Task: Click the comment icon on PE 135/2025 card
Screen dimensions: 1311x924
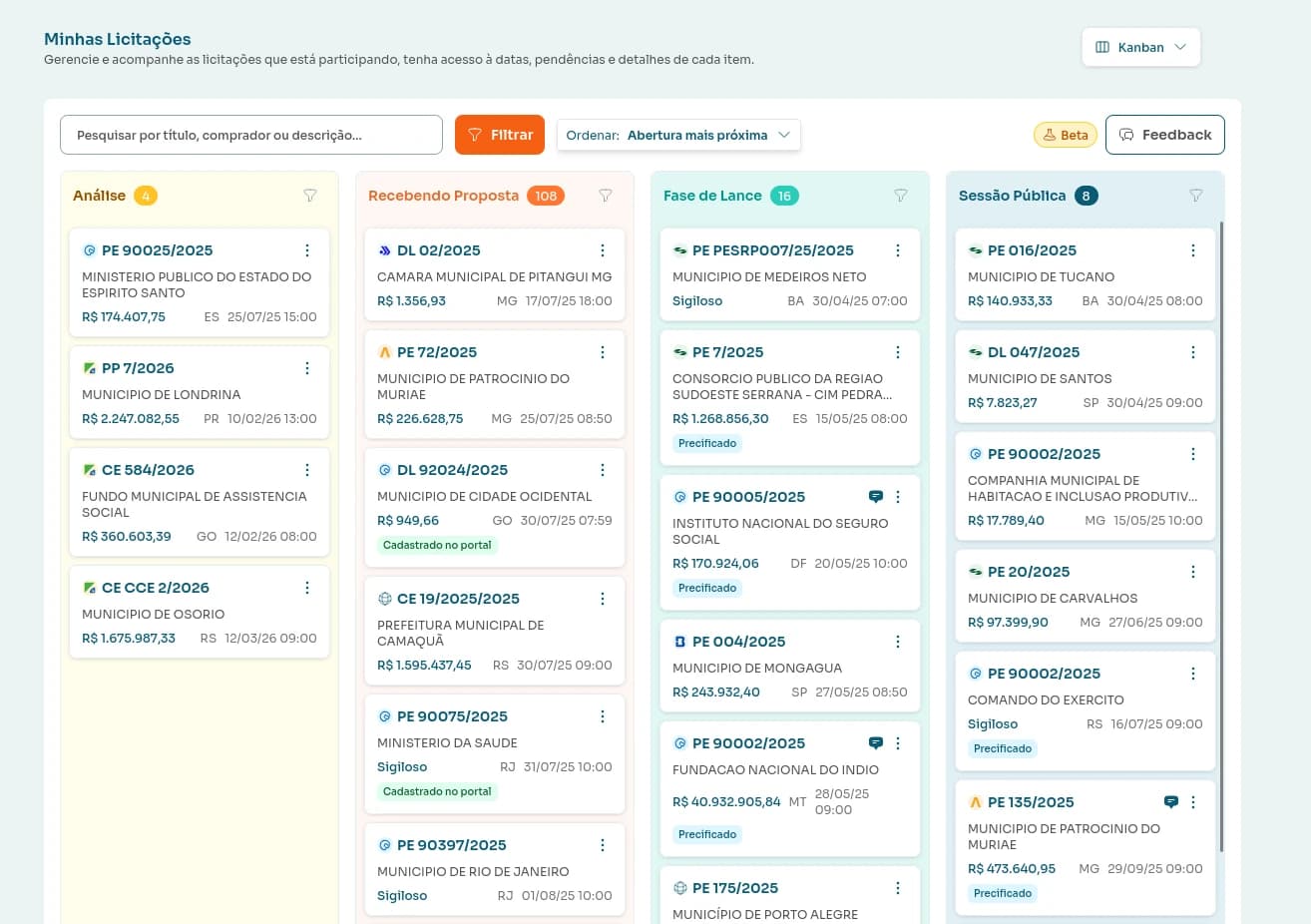Action: (1170, 801)
